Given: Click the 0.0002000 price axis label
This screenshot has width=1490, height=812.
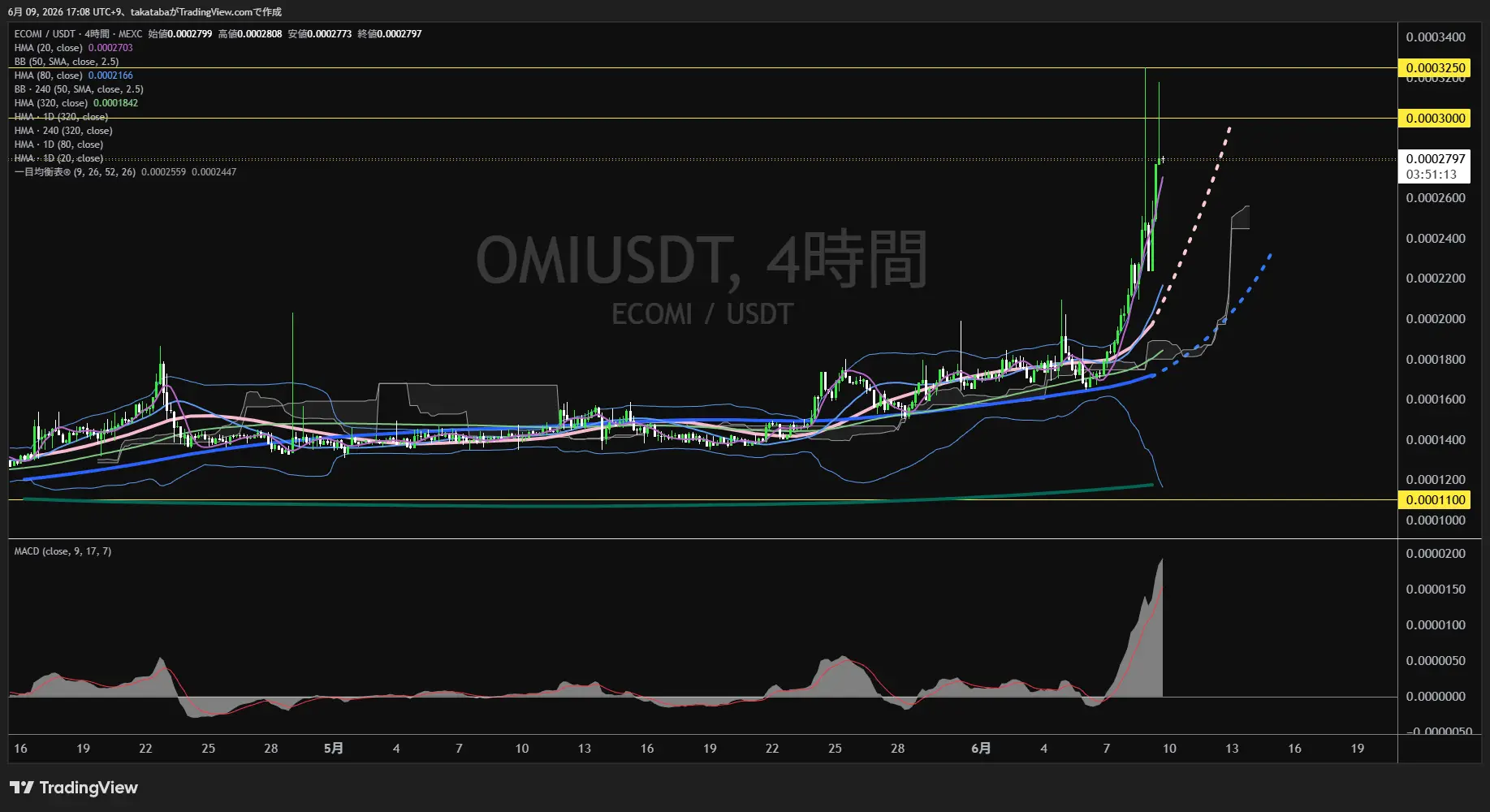Looking at the screenshot, I should 1436,319.
